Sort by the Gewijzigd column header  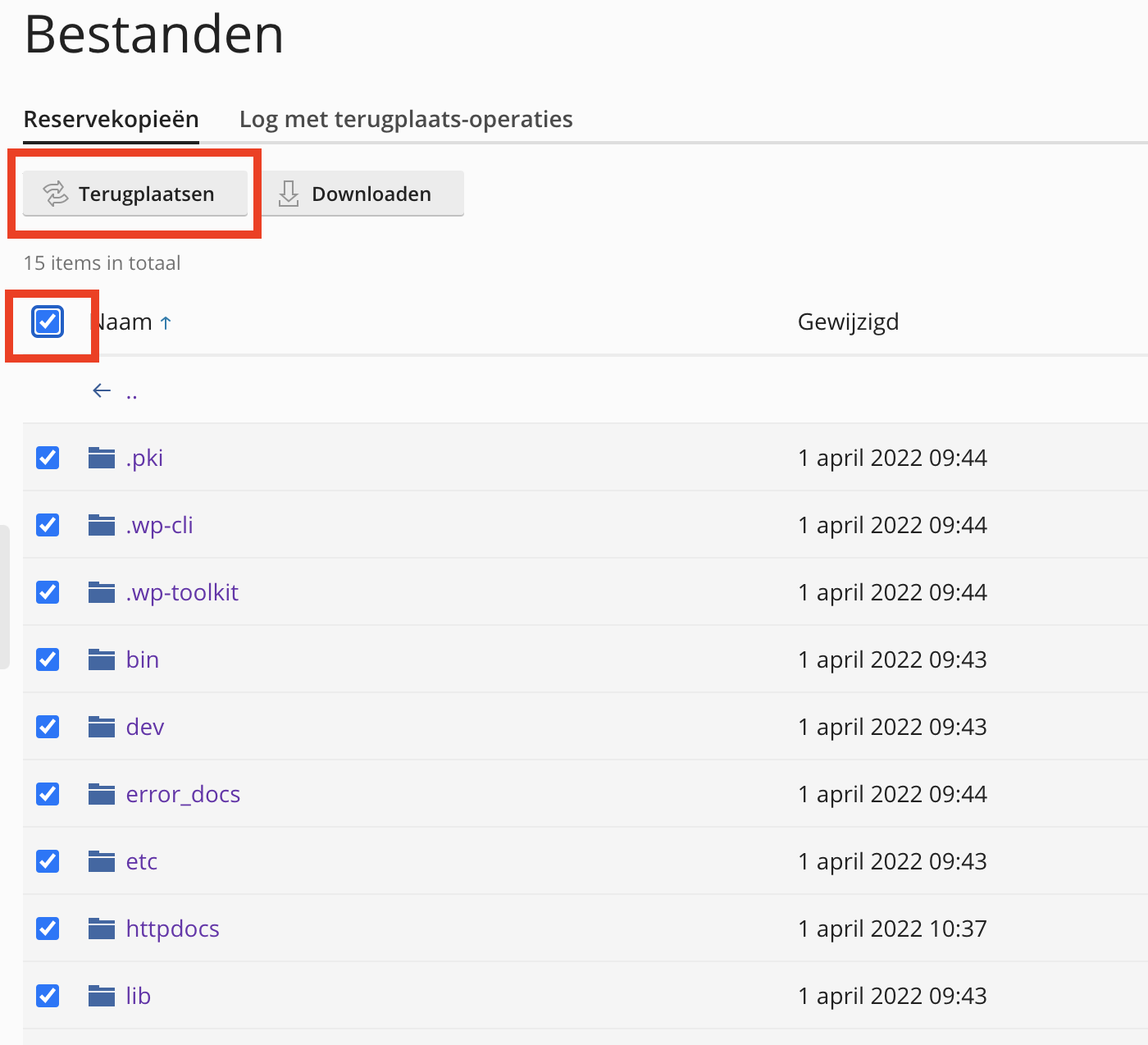coord(848,322)
